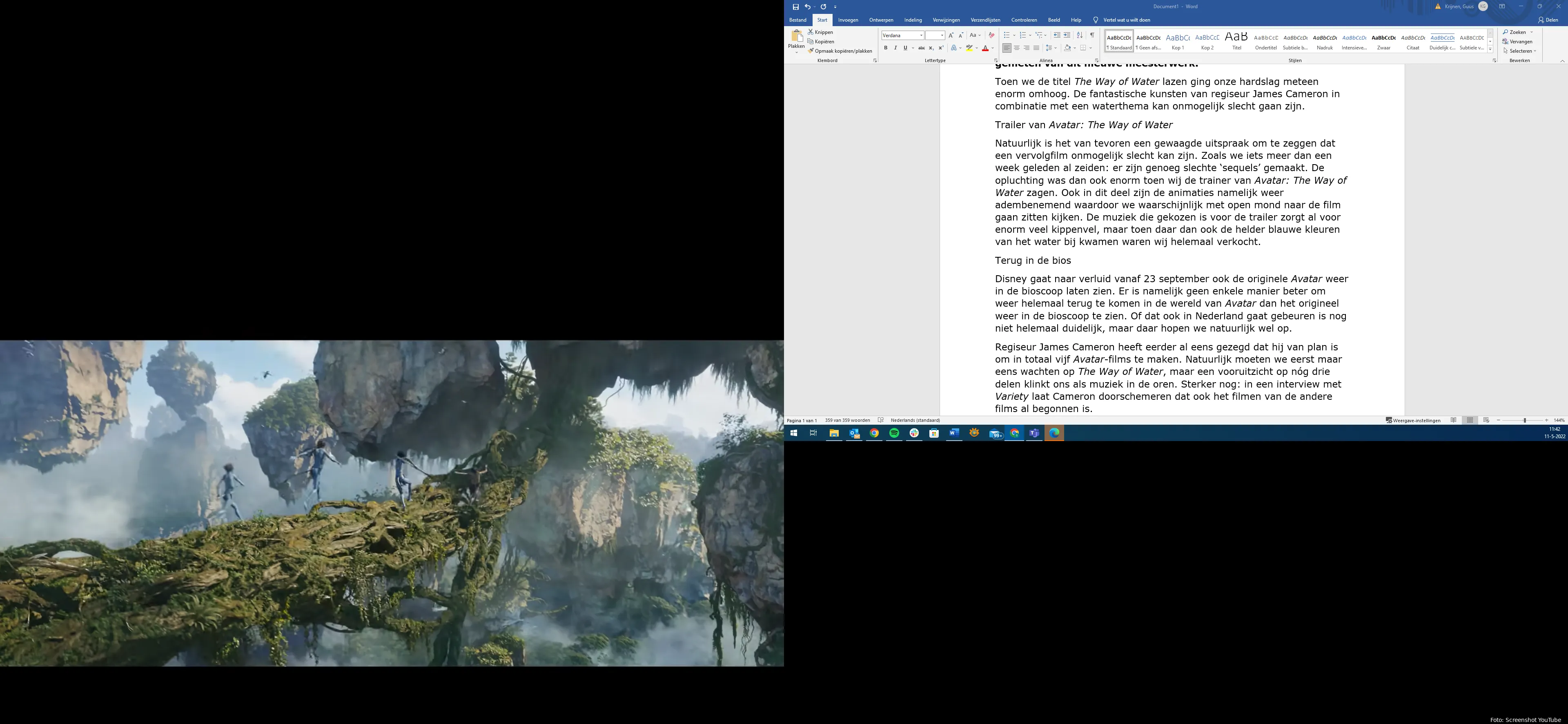Toggle bold formatting
The width and height of the screenshot is (1568, 724).
coord(886,48)
